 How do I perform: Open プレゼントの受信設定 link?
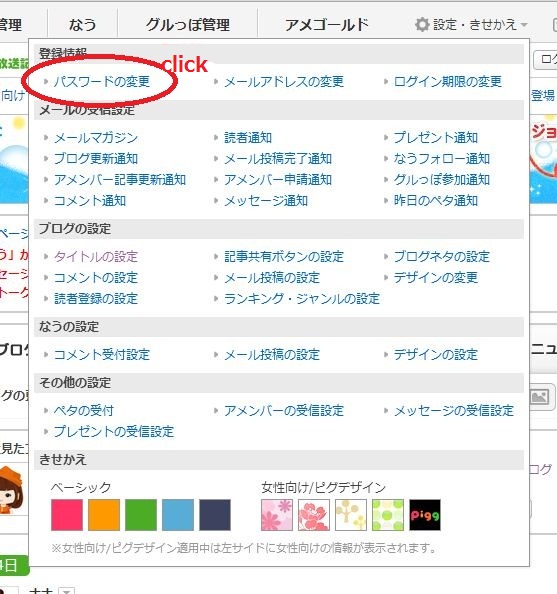point(114,432)
